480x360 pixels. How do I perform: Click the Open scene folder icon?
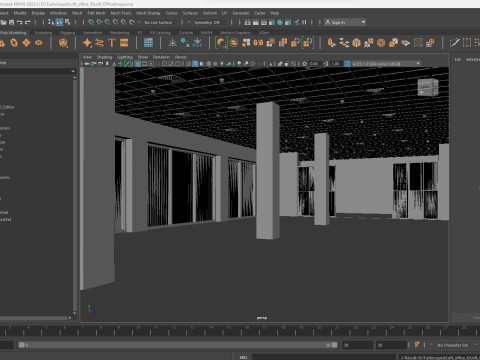coord(3,22)
